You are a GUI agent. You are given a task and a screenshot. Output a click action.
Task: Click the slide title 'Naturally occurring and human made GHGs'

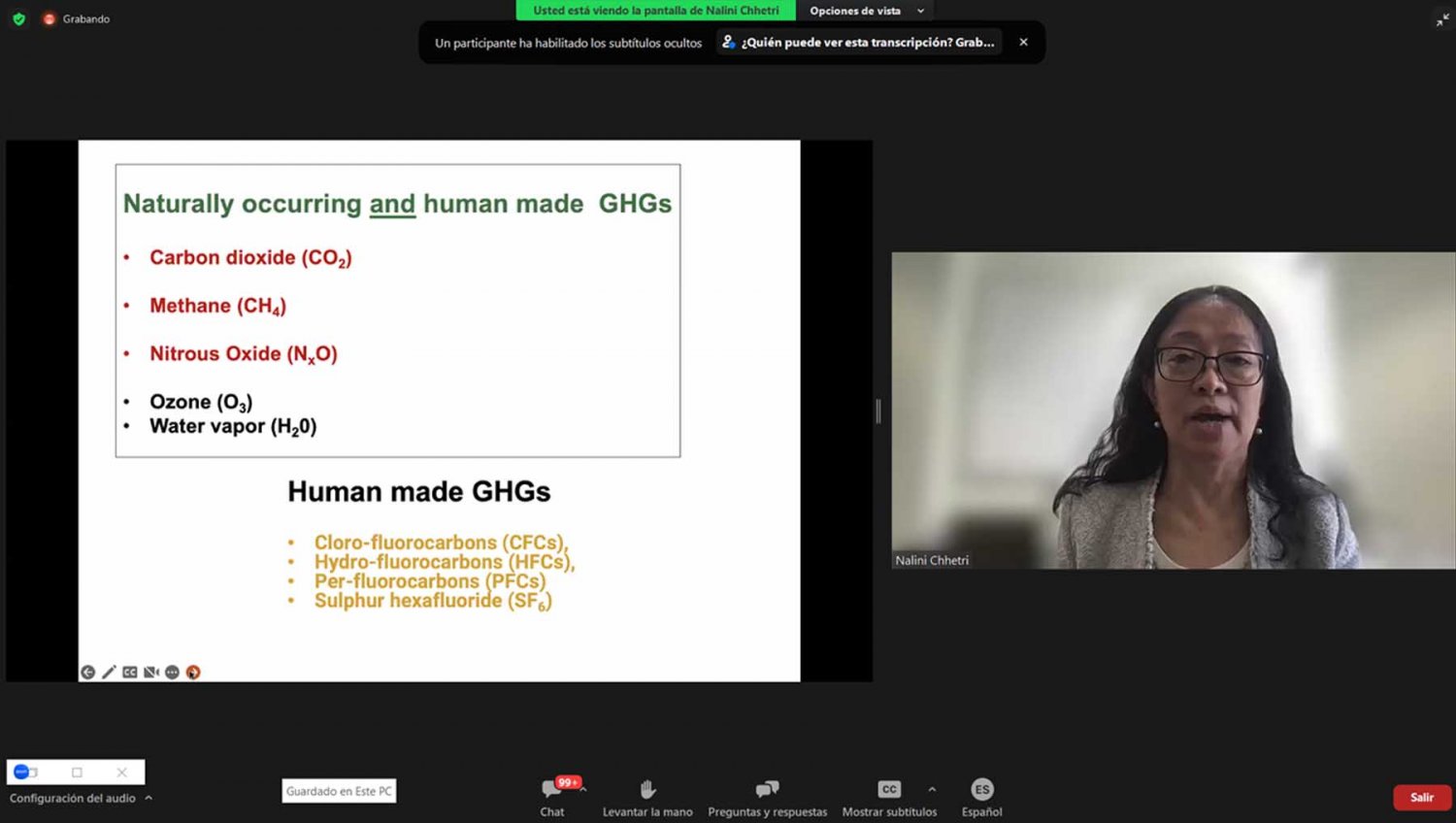(x=397, y=204)
